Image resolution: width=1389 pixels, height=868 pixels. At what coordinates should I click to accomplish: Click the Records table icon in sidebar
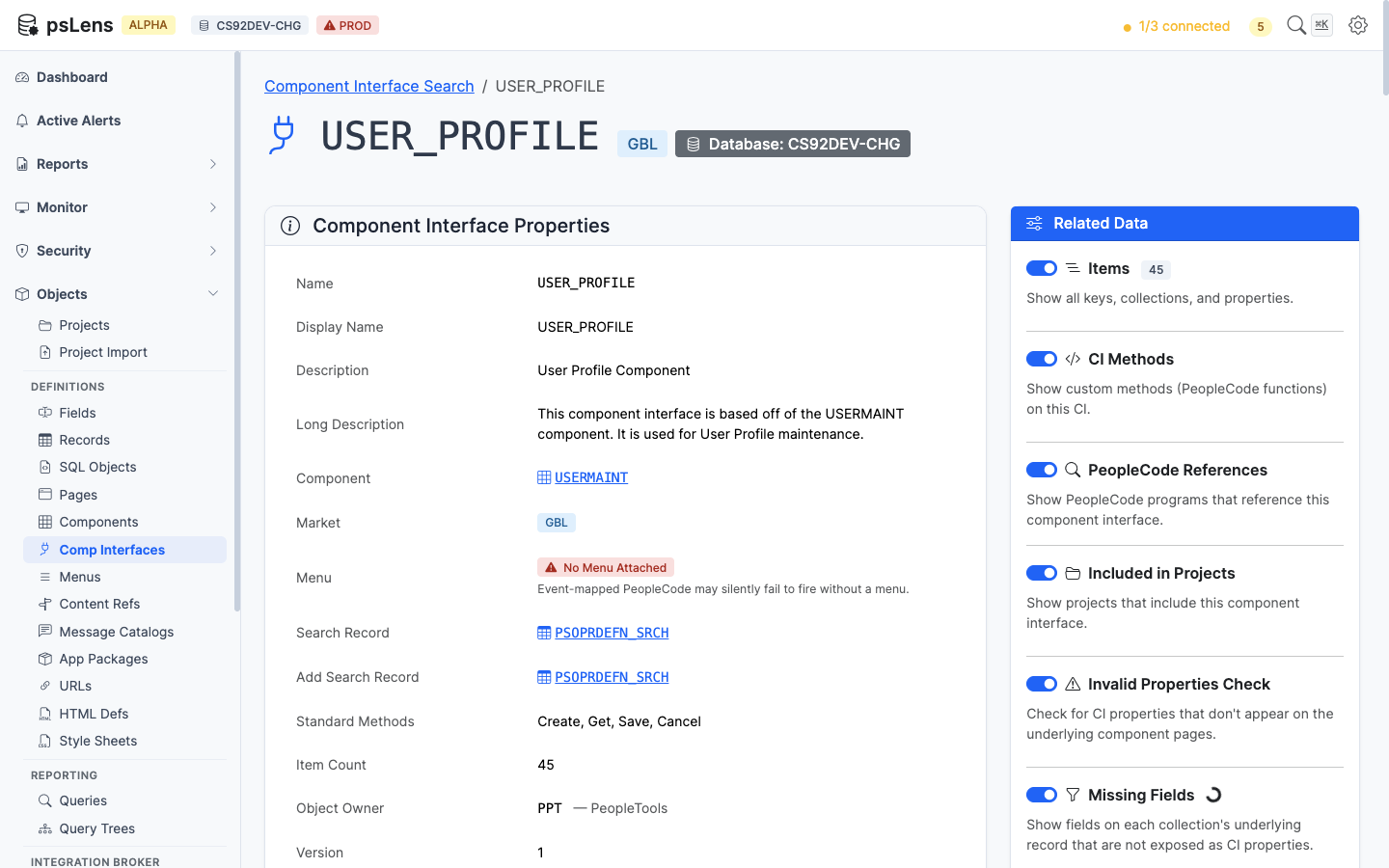[45, 440]
